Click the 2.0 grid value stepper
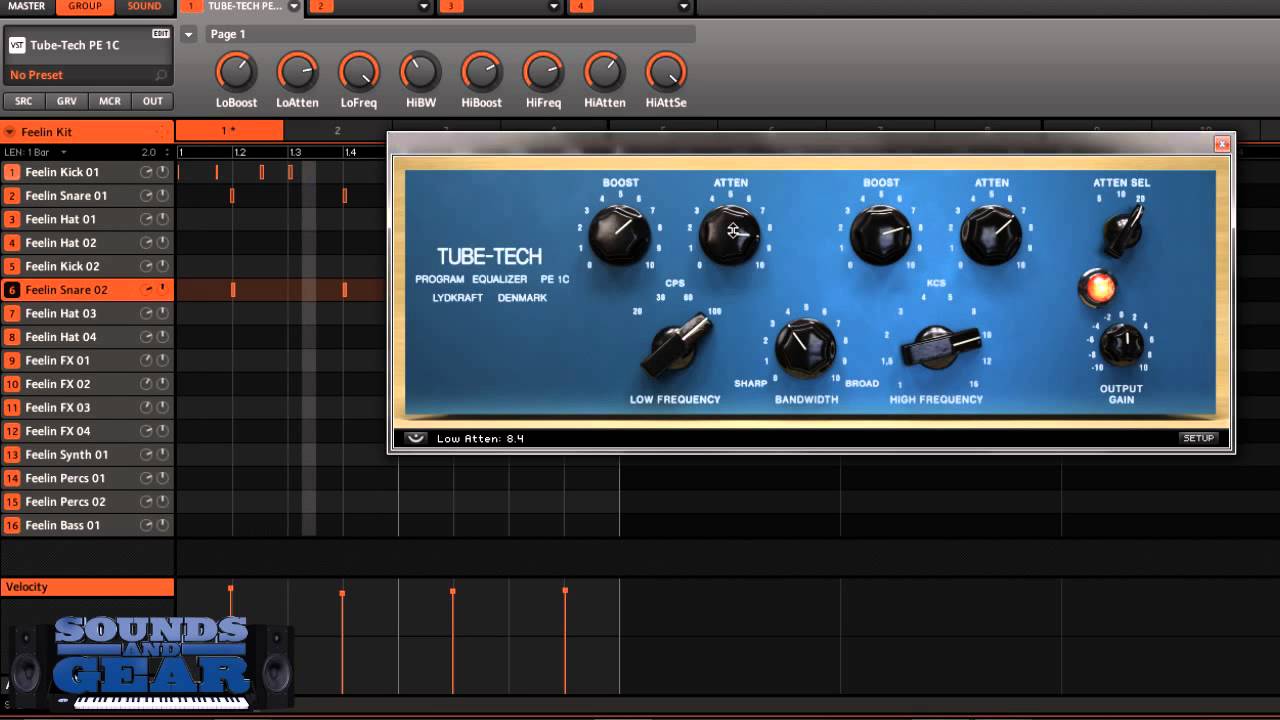The image size is (1280, 720). pos(156,152)
